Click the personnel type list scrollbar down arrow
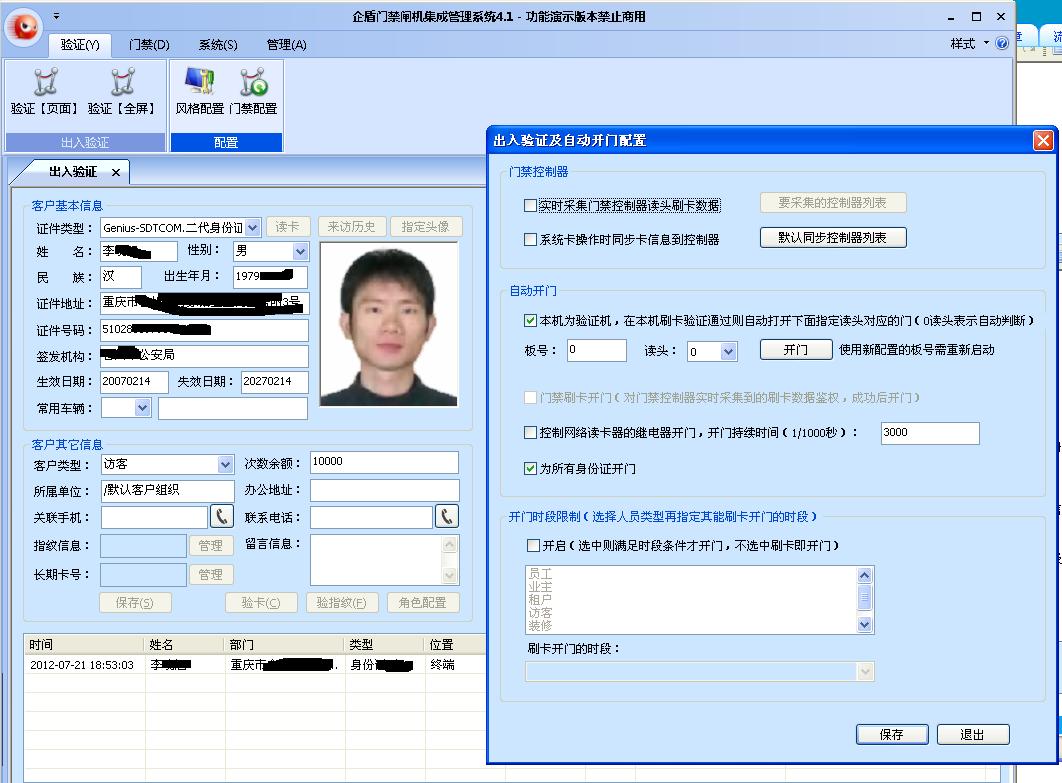The image size is (1062, 783). tap(864, 625)
